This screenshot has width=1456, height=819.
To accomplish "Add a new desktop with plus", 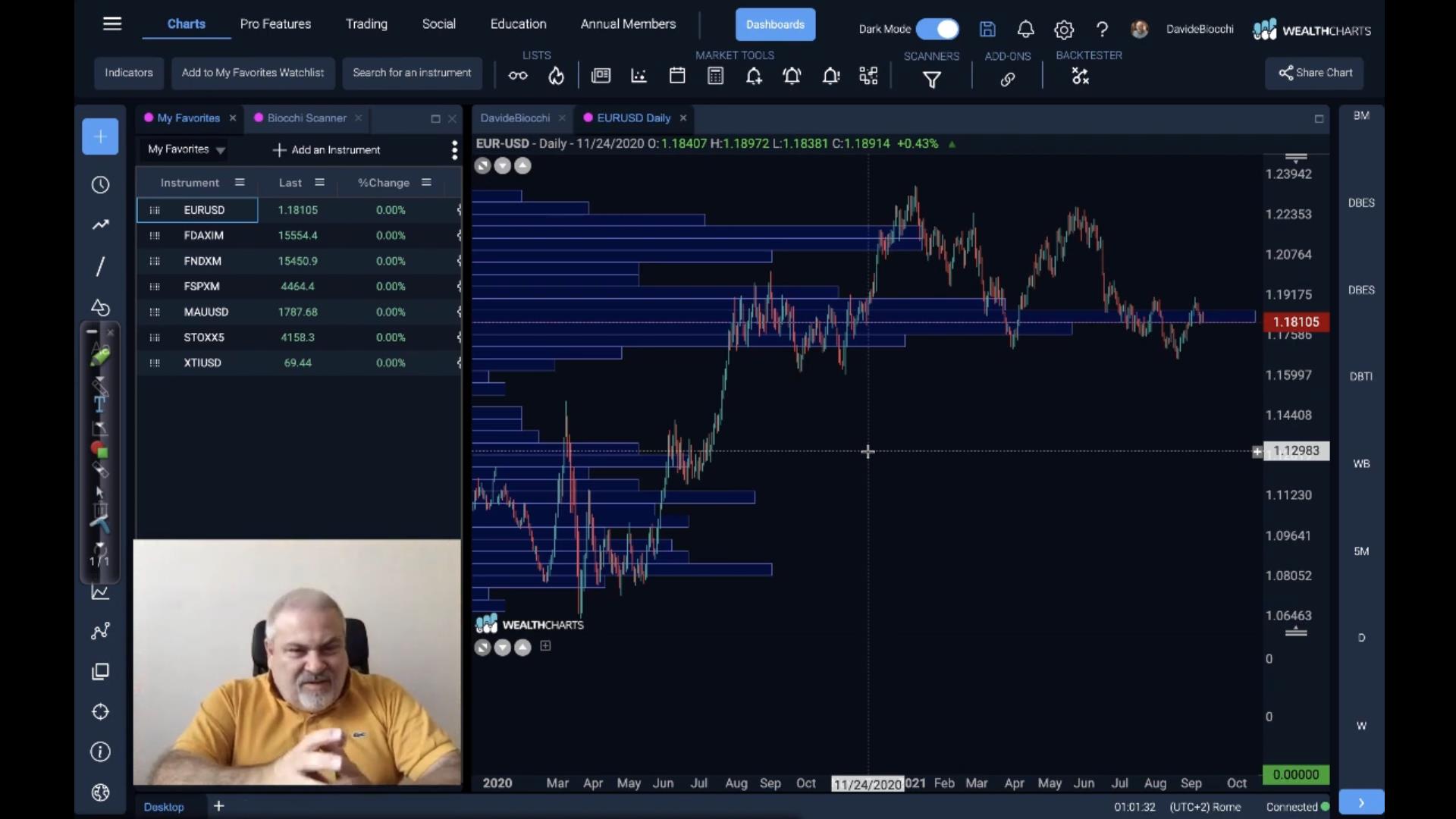I will click(218, 806).
